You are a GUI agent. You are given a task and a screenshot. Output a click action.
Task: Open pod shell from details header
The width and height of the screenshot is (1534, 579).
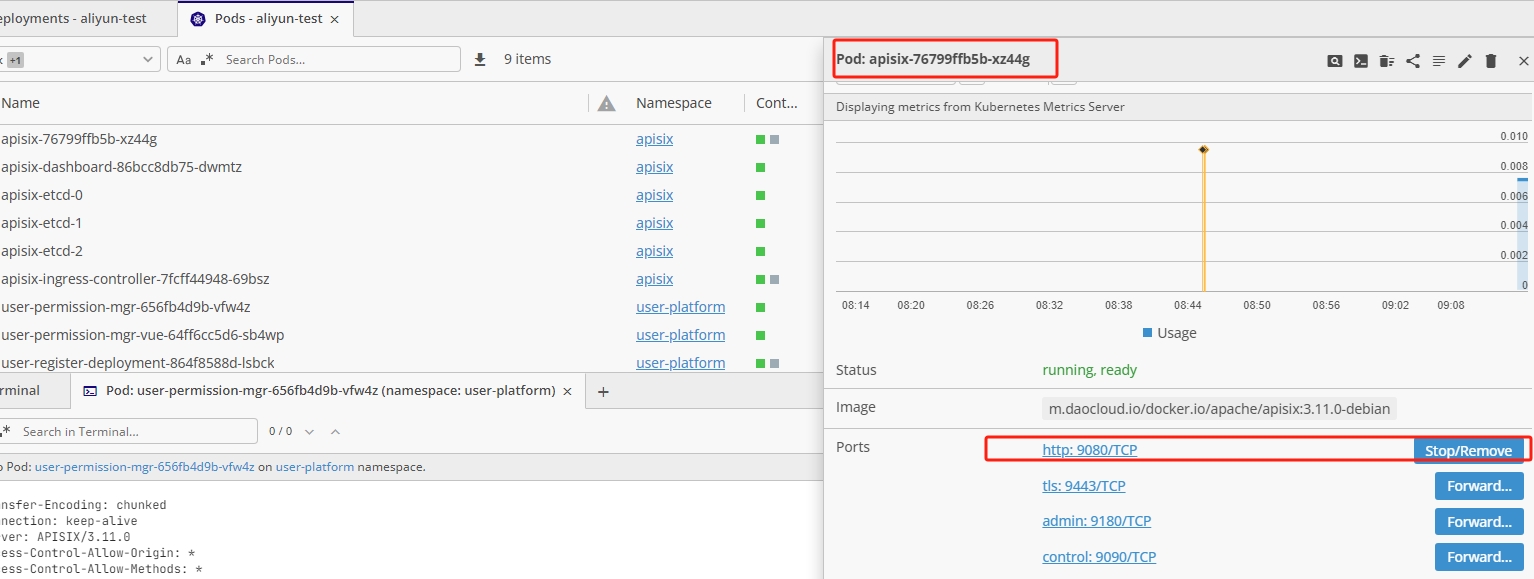1360,61
